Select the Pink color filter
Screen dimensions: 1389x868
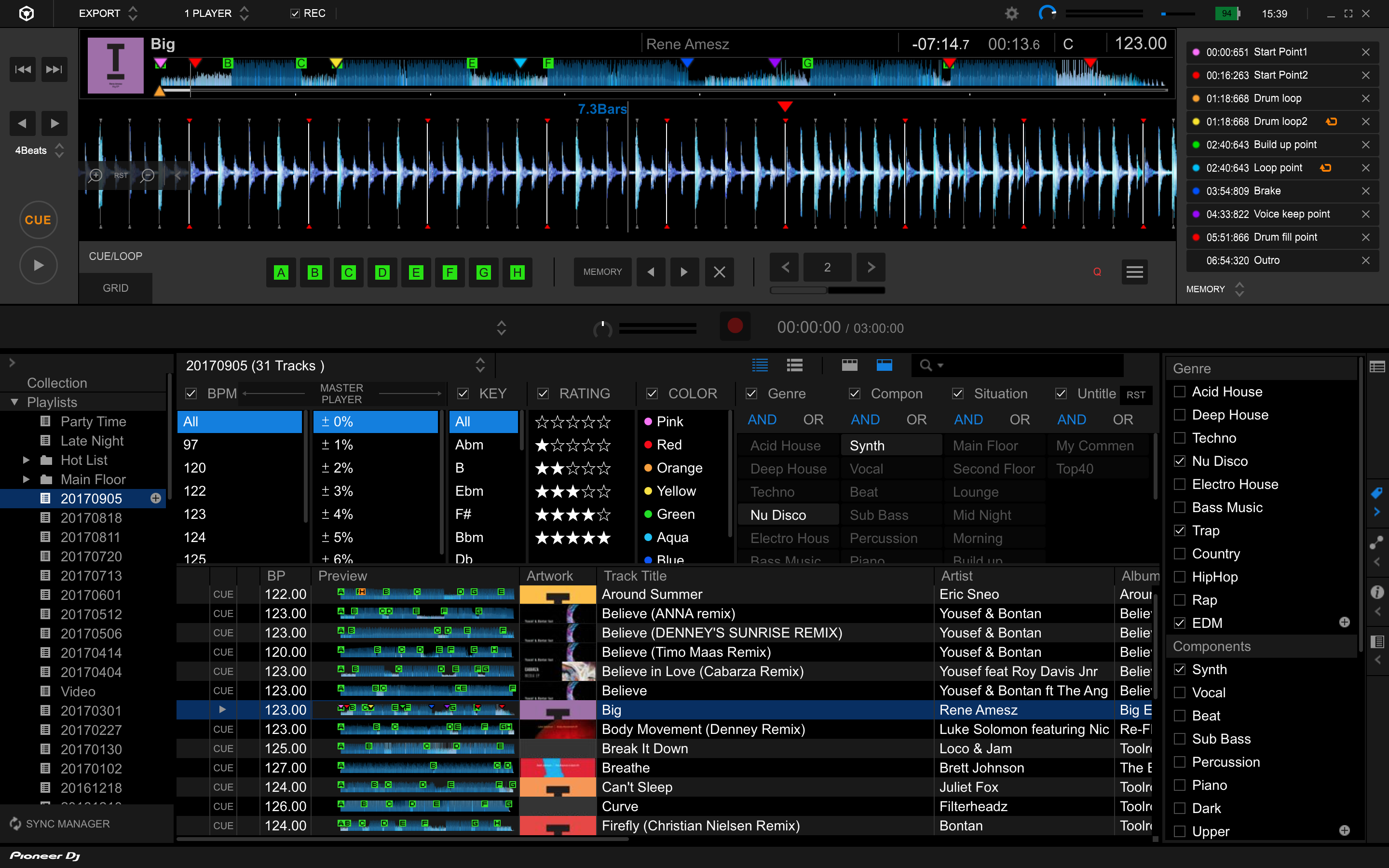[669, 421]
